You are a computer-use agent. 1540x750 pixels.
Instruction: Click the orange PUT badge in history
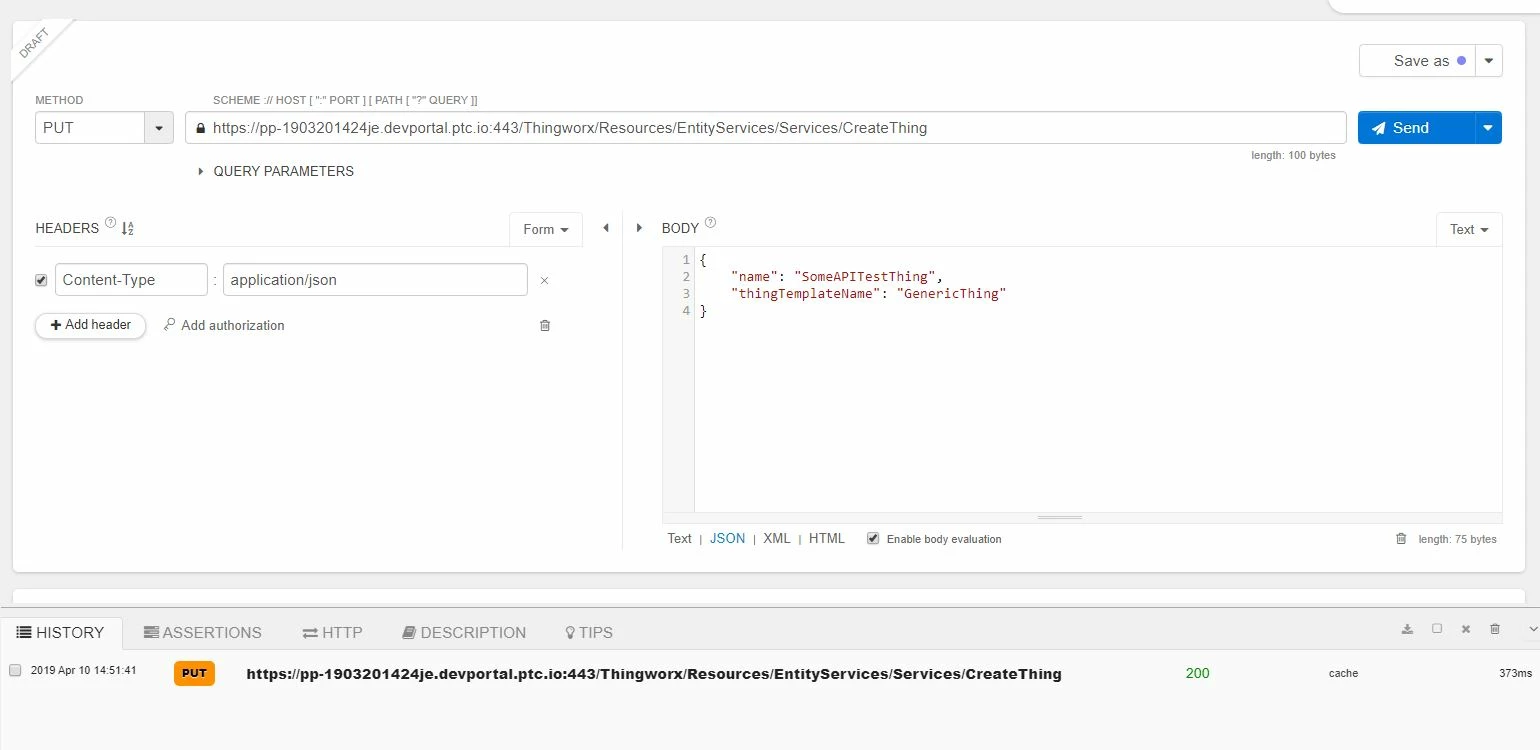click(x=194, y=673)
